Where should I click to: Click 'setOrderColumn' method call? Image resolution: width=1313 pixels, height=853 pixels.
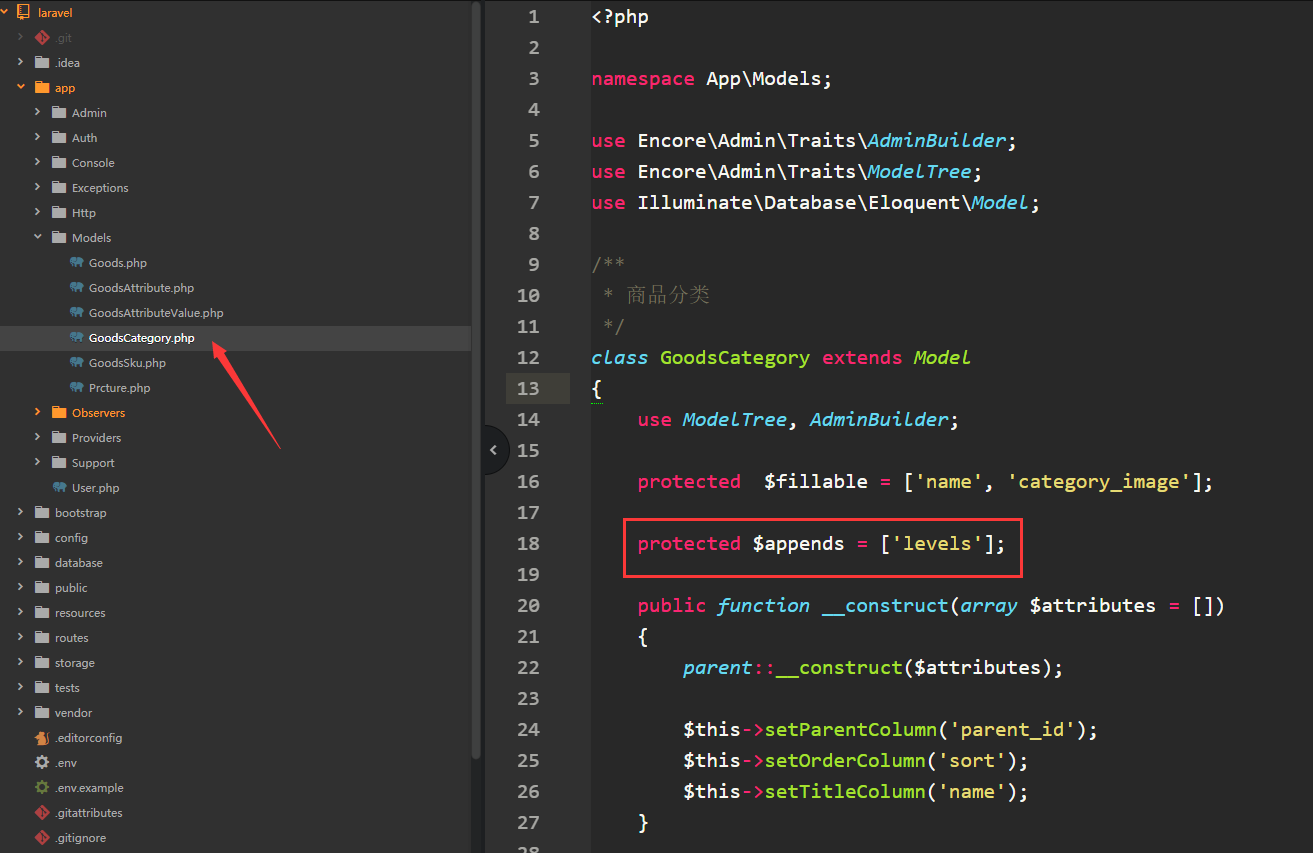[x=845, y=761]
